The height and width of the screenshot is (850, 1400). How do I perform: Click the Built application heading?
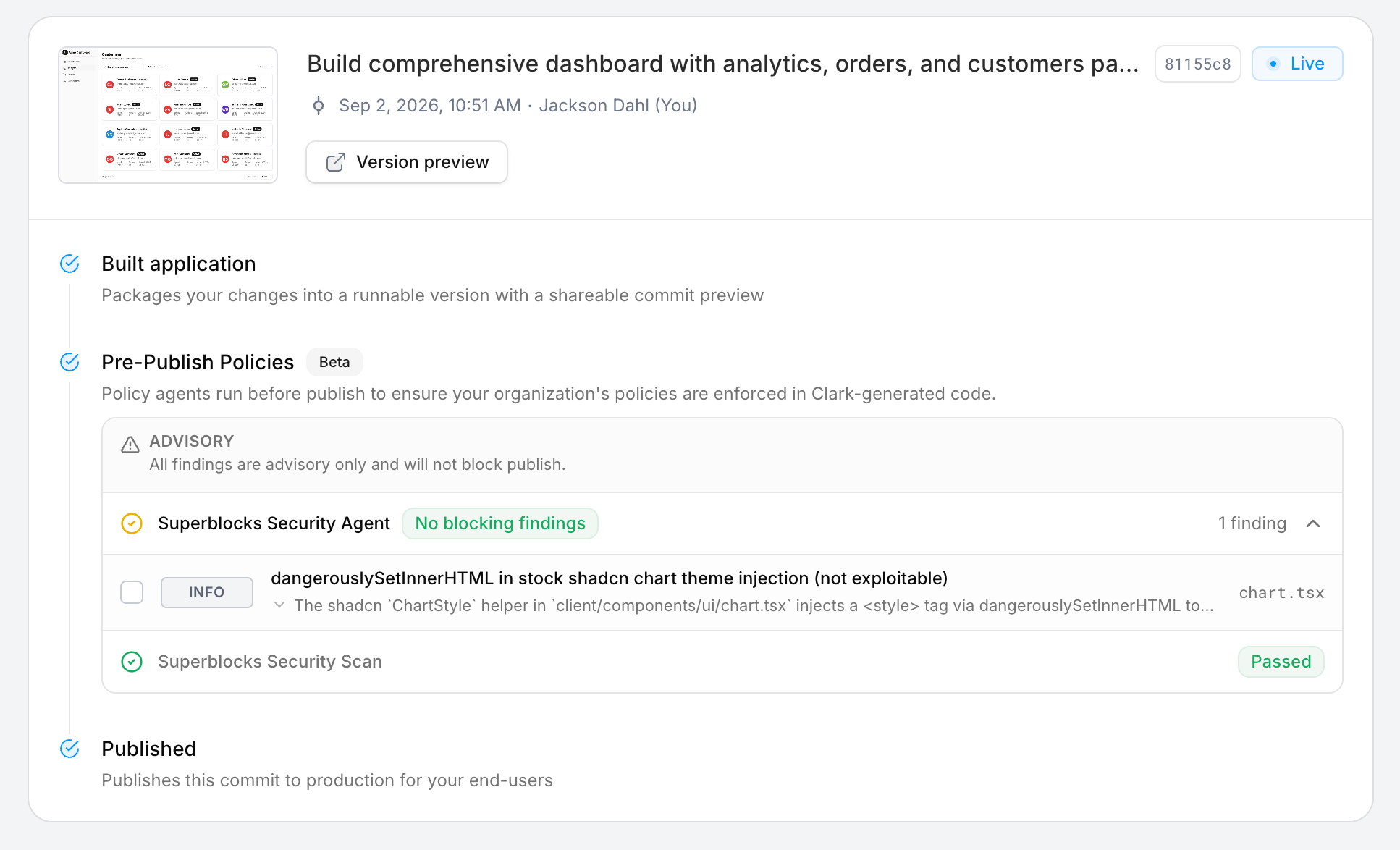coord(179,264)
